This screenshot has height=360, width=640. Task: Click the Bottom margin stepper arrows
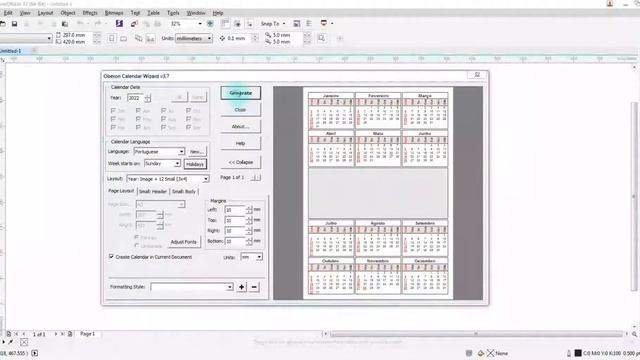tap(249, 242)
